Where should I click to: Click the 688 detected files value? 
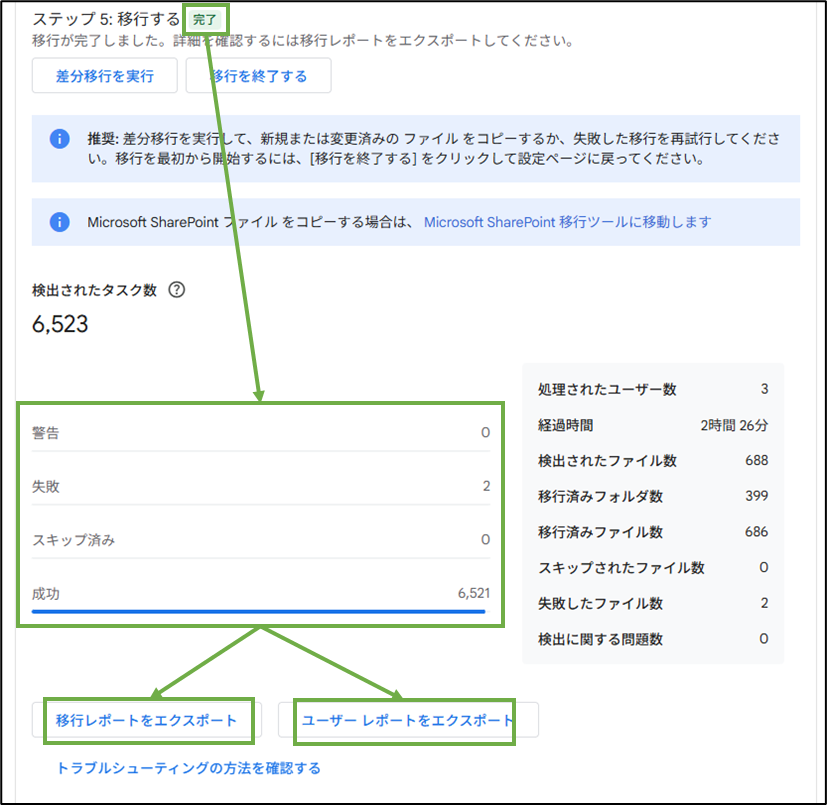[756, 460]
